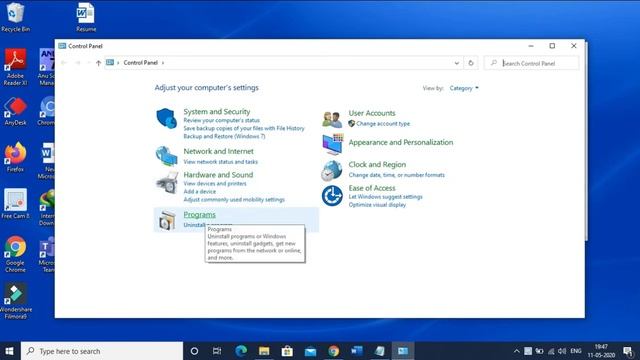Click the taskbar Type here to search box

[x=102, y=351]
